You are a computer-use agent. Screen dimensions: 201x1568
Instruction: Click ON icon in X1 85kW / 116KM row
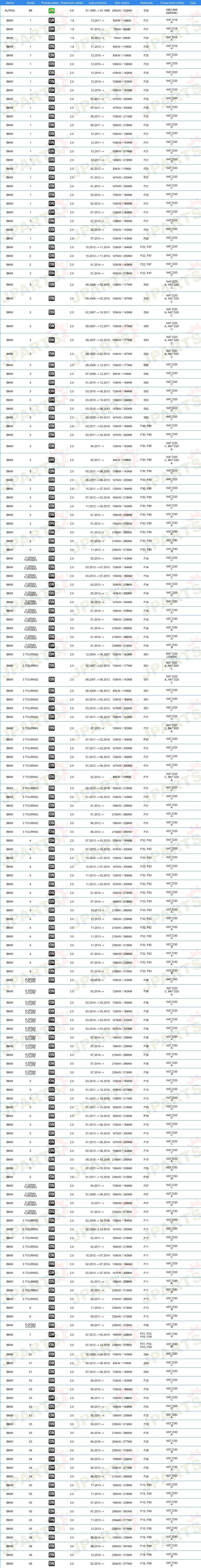point(51,1363)
